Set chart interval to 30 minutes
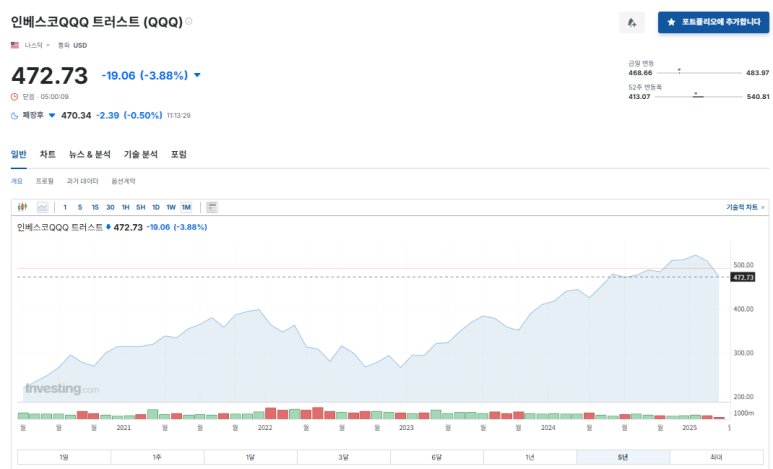 tap(110, 207)
